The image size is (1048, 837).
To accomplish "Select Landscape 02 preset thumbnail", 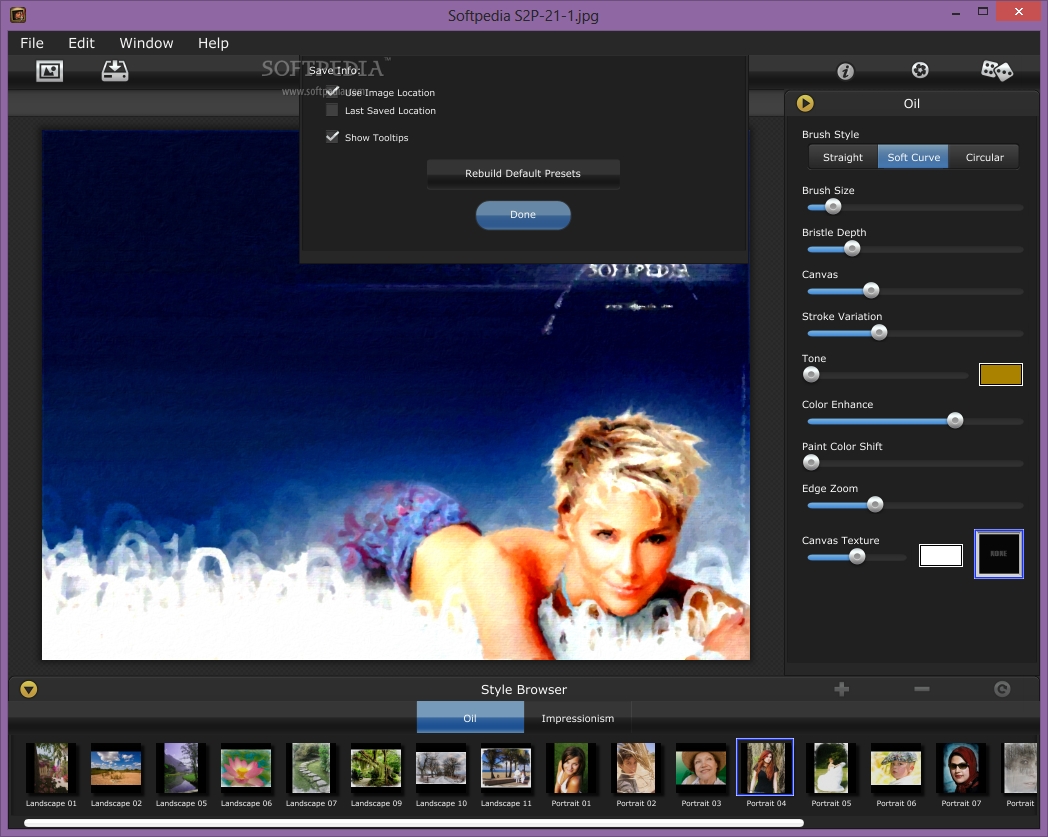I will [x=116, y=768].
